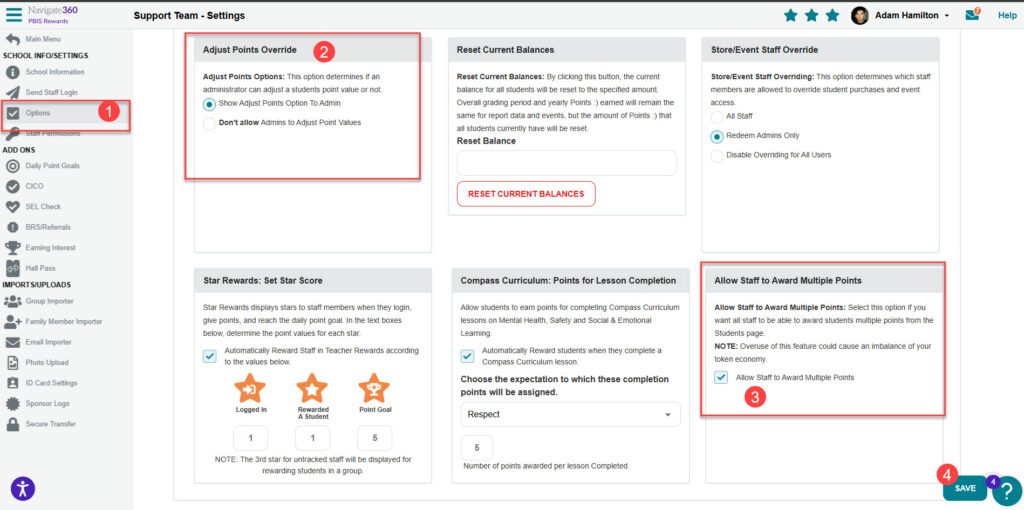
Task: Click the messages envelope icon
Action: pyautogui.click(x=972, y=15)
